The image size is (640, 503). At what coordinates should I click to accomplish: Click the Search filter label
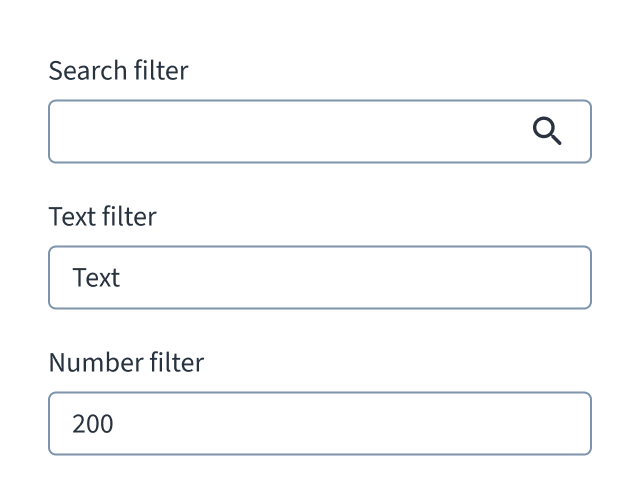pyautogui.click(x=118, y=70)
